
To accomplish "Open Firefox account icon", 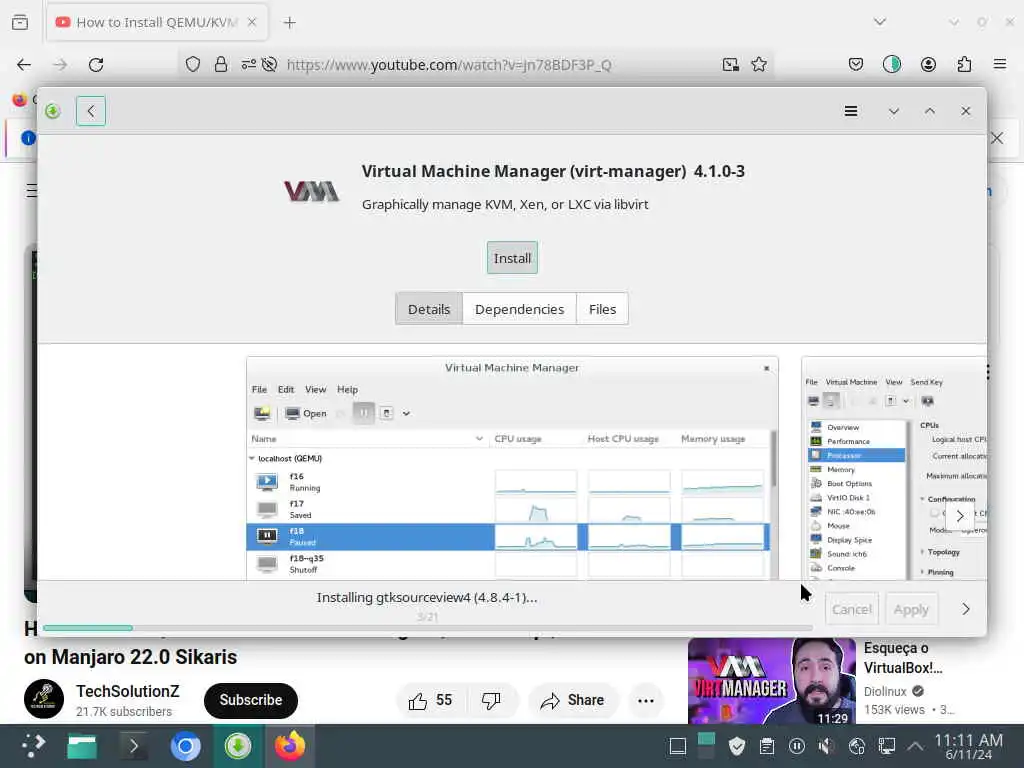I will tap(928, 64).
